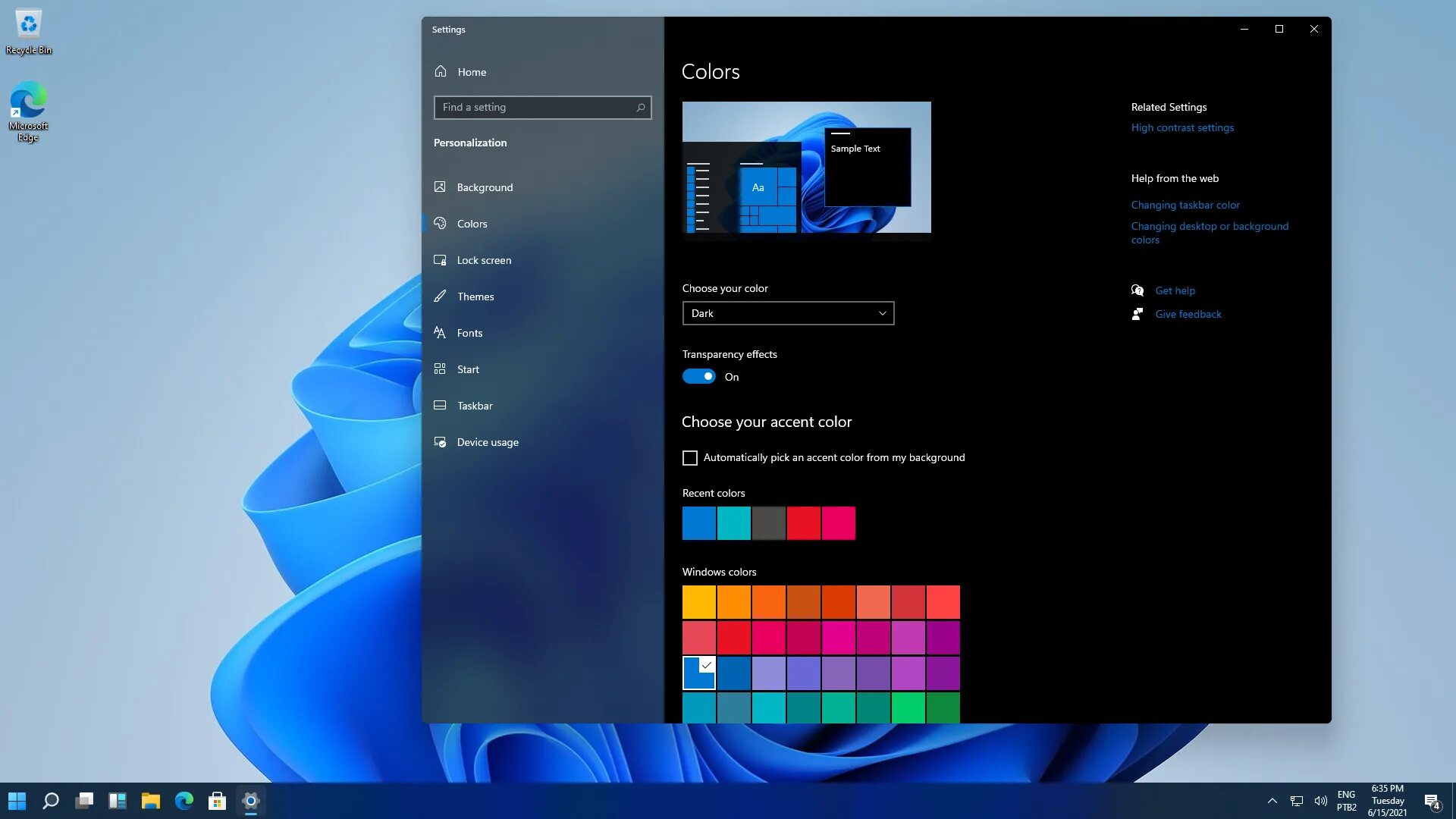Enable automatically pick accent color
Screen dimensions: 1456x819
[690, 457]
